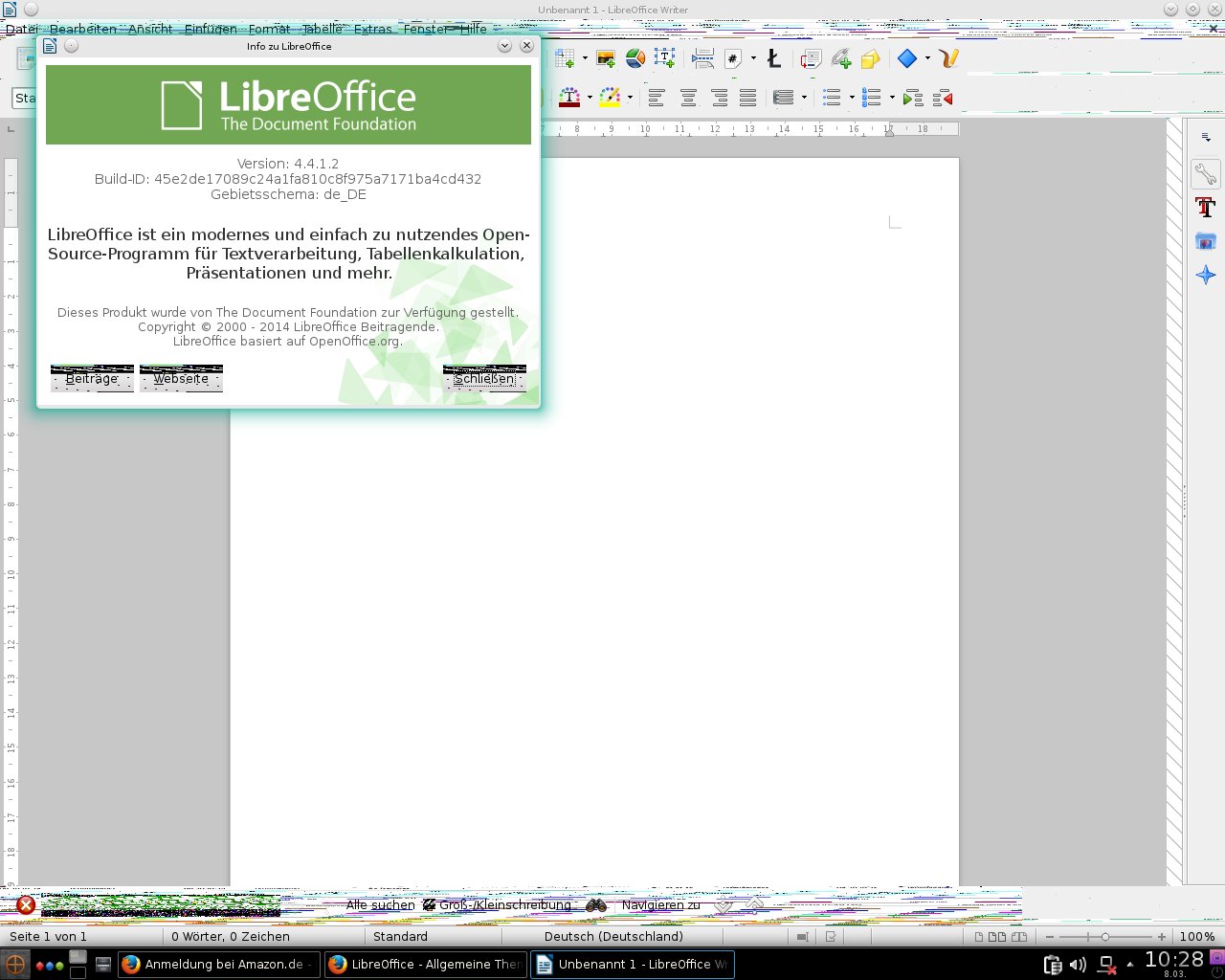Insert a page break via toolbar icon
Screen dimensions: 1225x980
click(702, 58)
